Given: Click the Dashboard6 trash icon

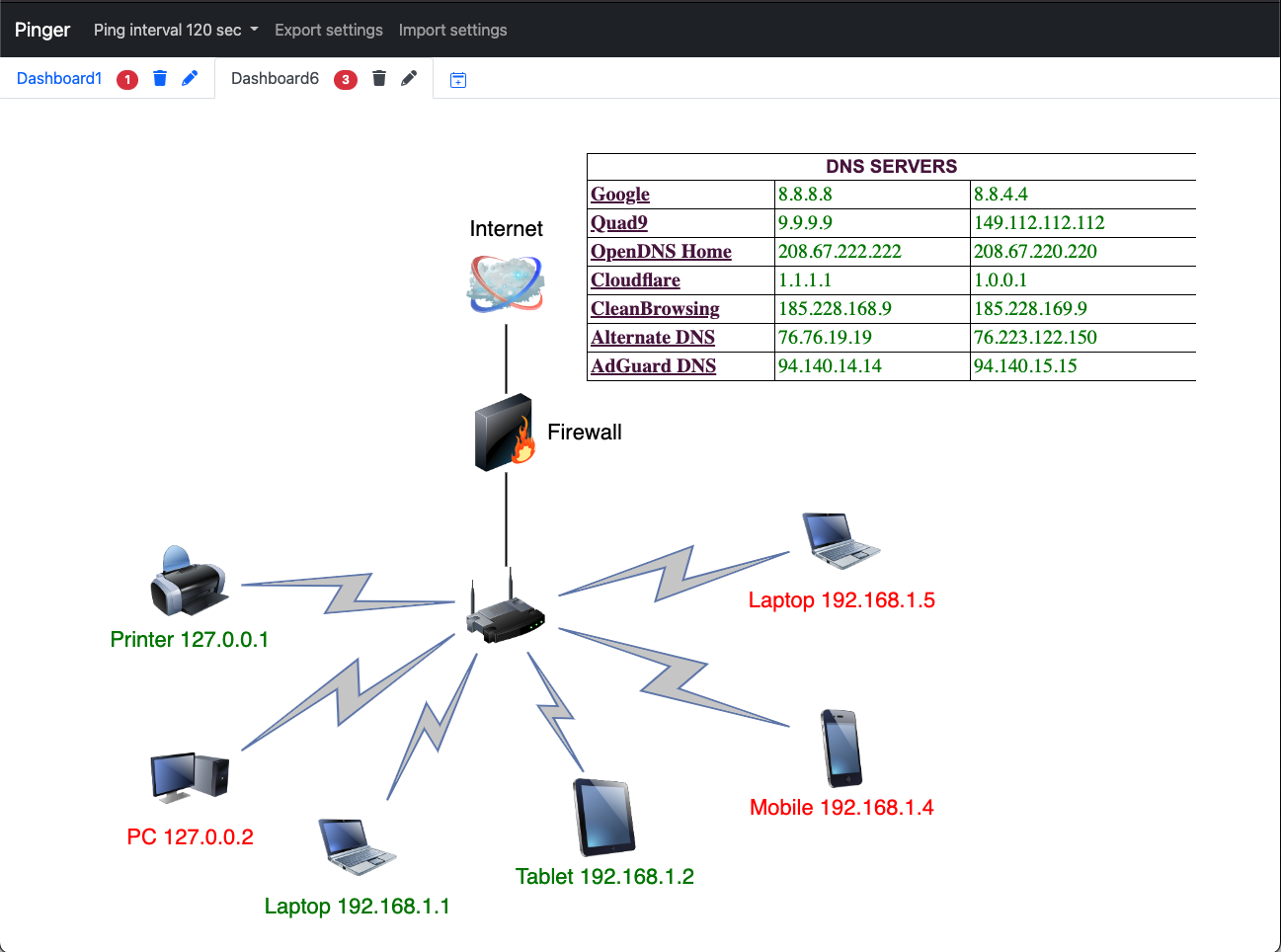Looking at the screenshot, I should point(378,79).
